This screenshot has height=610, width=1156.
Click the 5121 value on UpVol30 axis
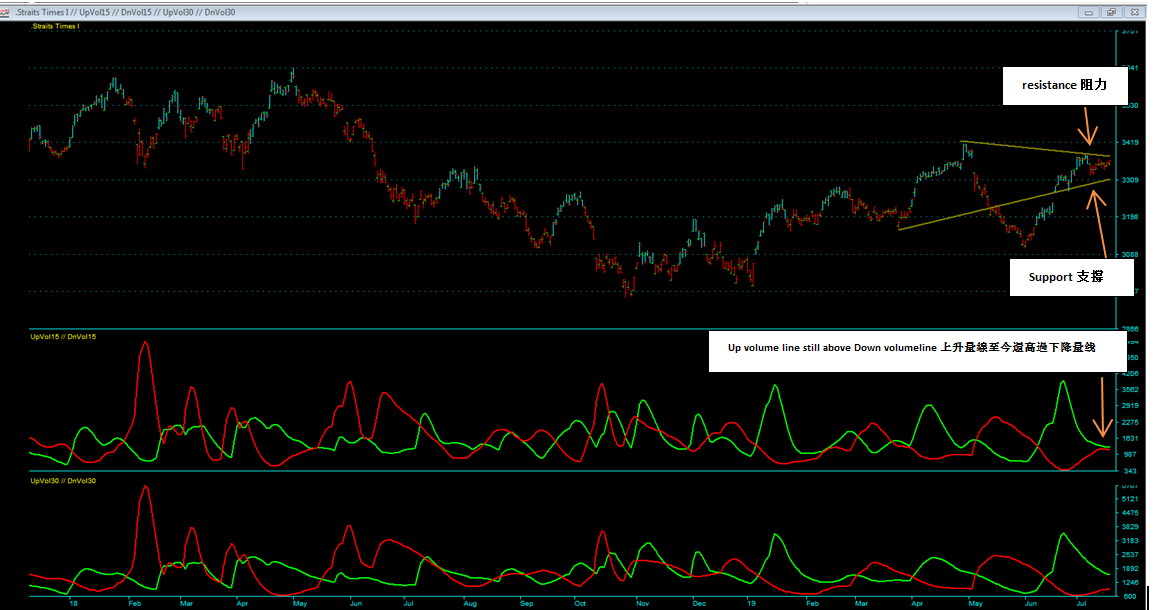pos(1130,499)
